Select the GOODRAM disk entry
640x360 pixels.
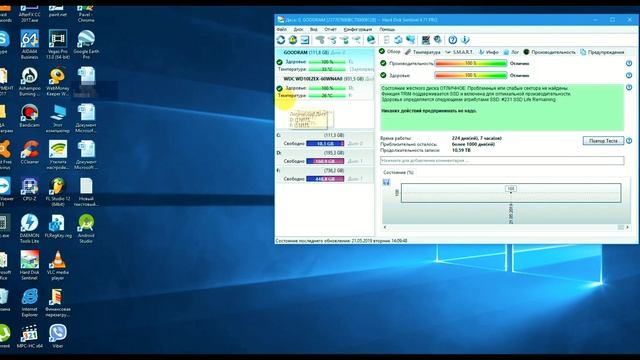tap(325, 61)
